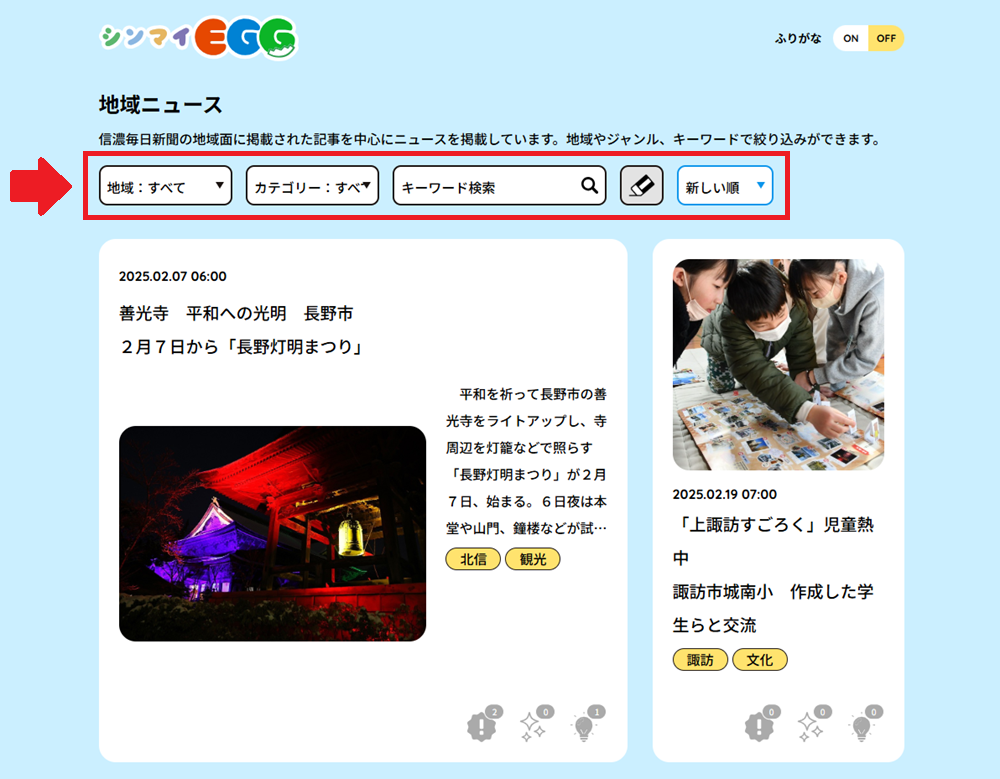Turn furigana OFF
The image size is (1000, 779).
(886, 38)
